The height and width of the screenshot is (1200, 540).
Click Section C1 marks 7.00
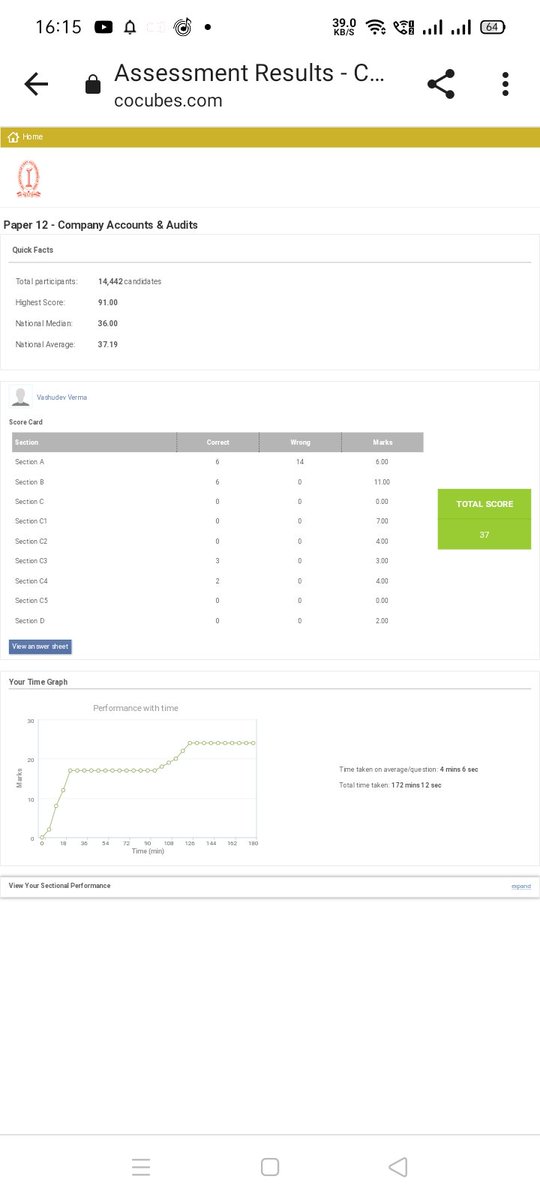(382, 521)
